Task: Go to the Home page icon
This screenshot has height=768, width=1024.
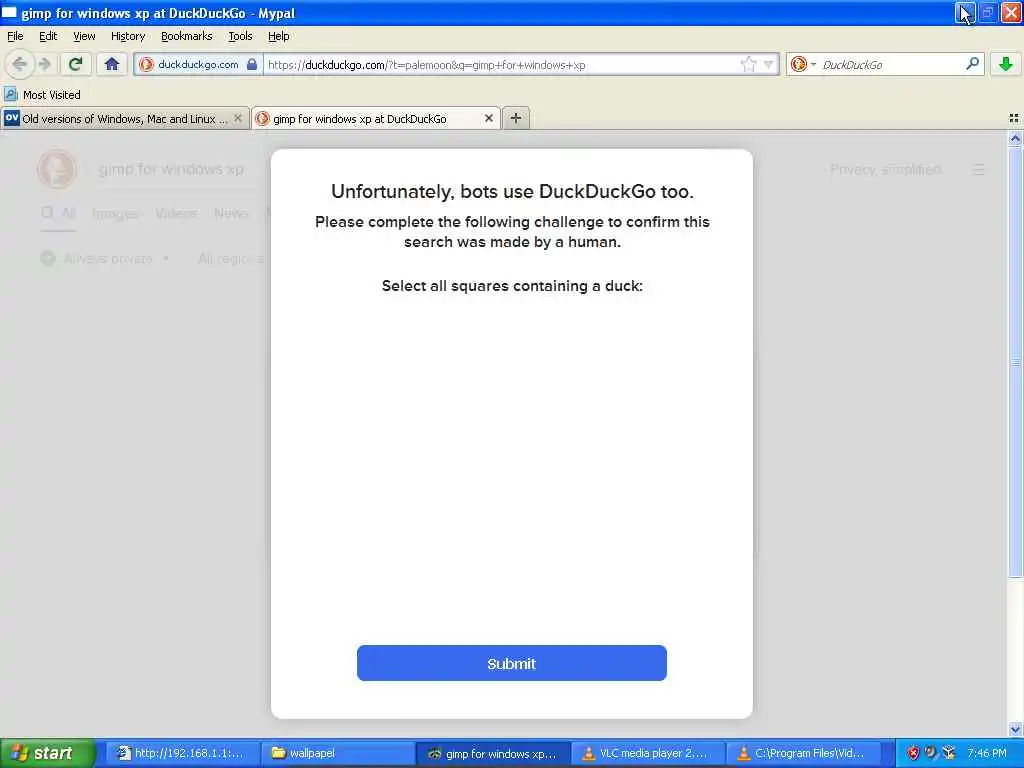Action: click(112, 64)
